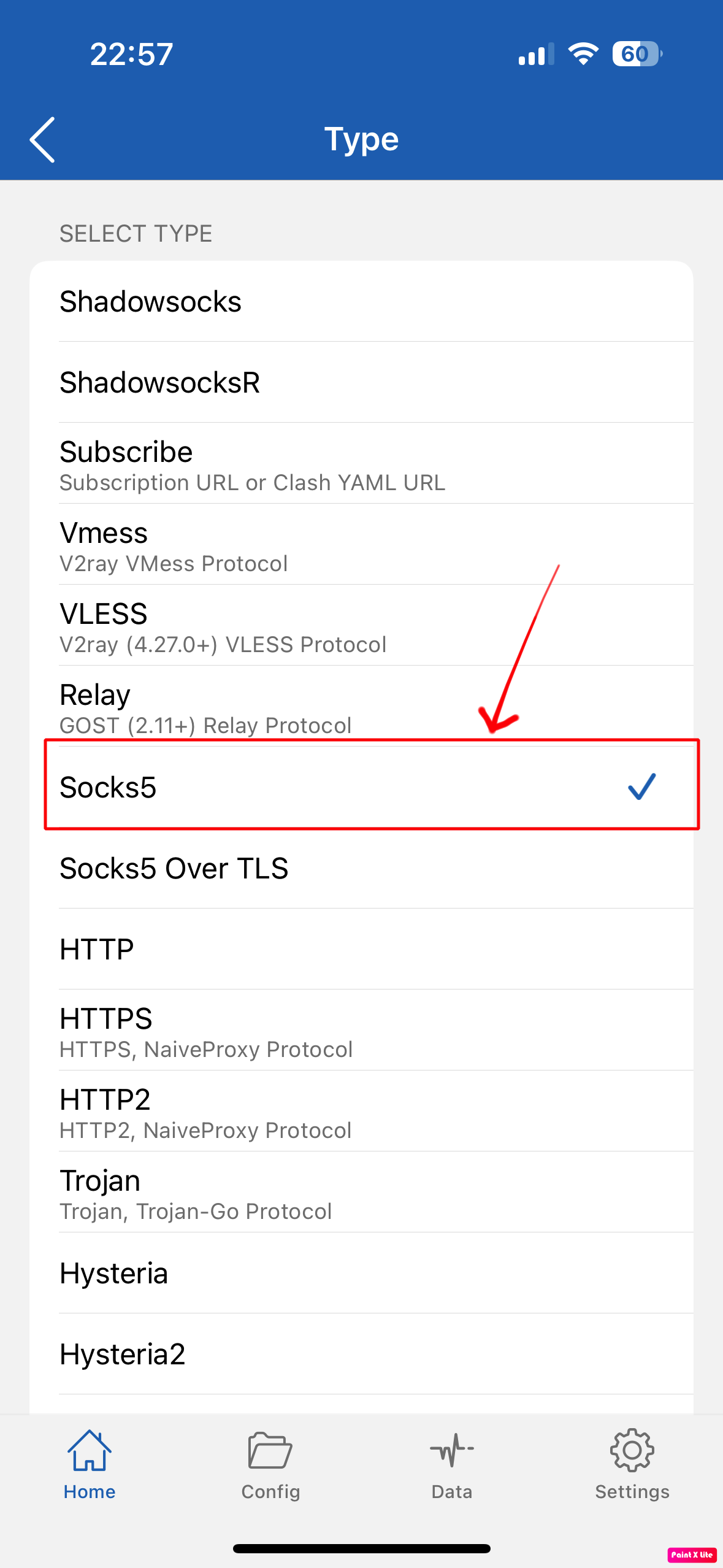Open the Config folder icon
The width and height of the screenshot is (723, 1568).
[x=270, y=1451]
